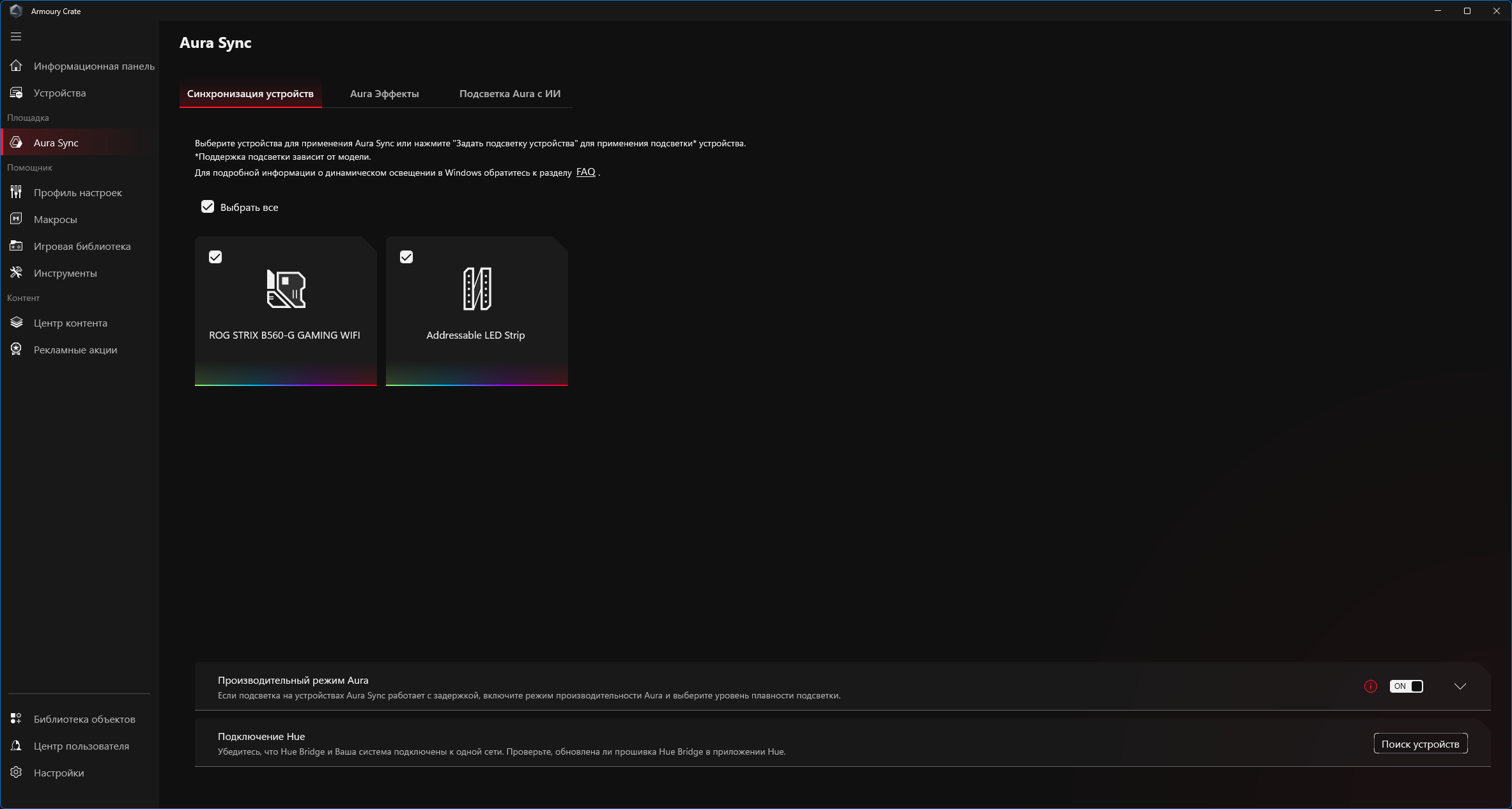Open Настройки in the sidebar
The height and width of the screenshot is (809, 1512).
(x=80, y=773)
